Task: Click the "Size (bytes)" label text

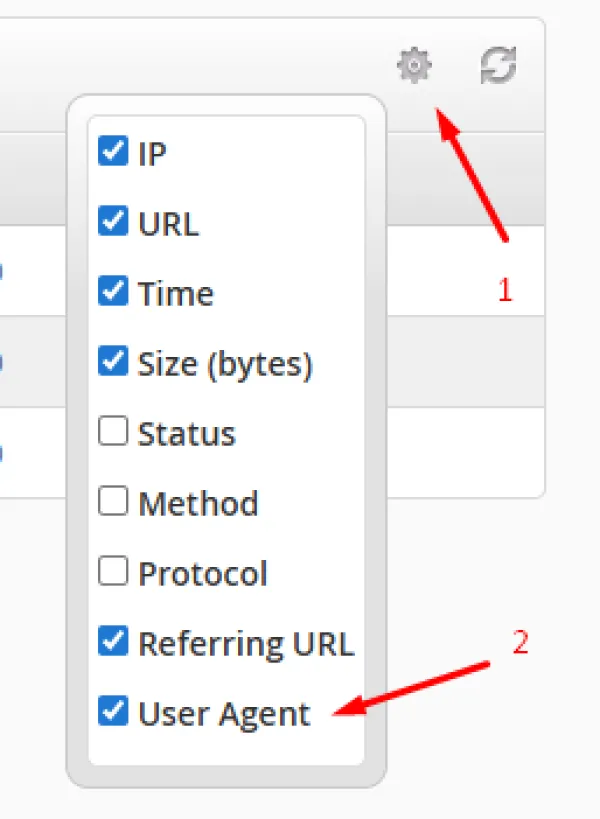Action: coord(225,365)
